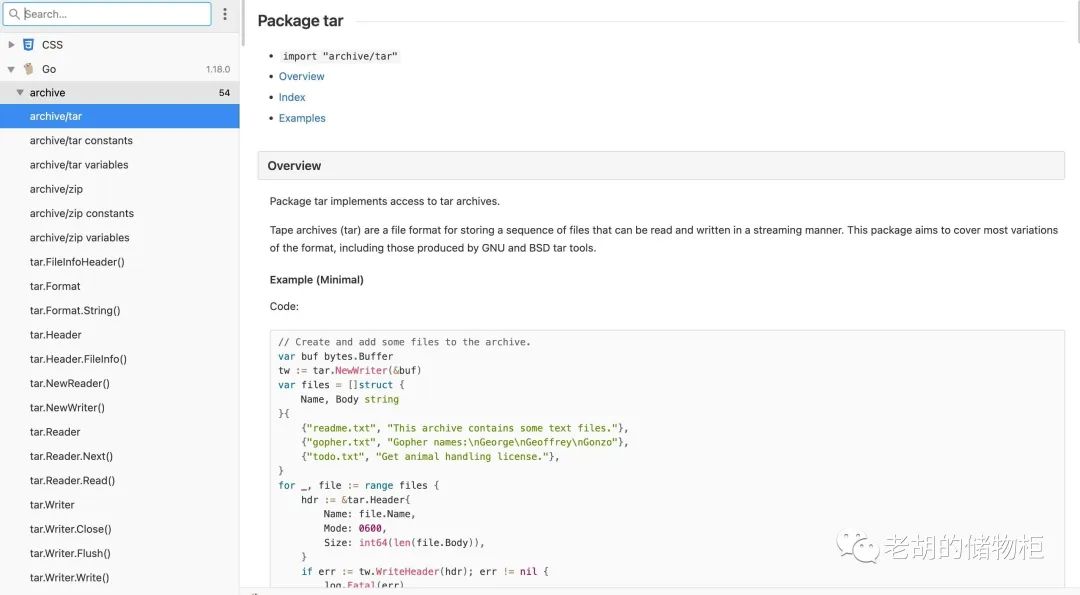The image size is (1080, 595).
Task: Collapse the archive section
Action: point(20,92)
